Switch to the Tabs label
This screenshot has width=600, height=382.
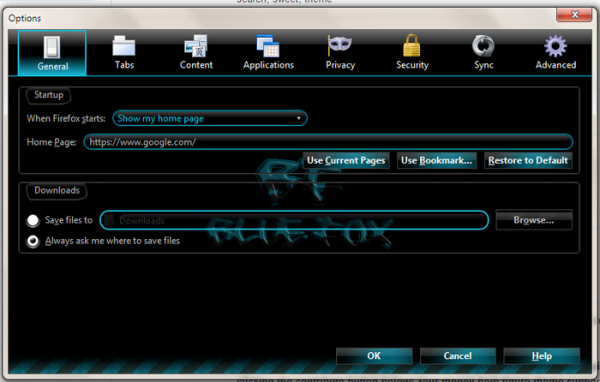[124, 65]
